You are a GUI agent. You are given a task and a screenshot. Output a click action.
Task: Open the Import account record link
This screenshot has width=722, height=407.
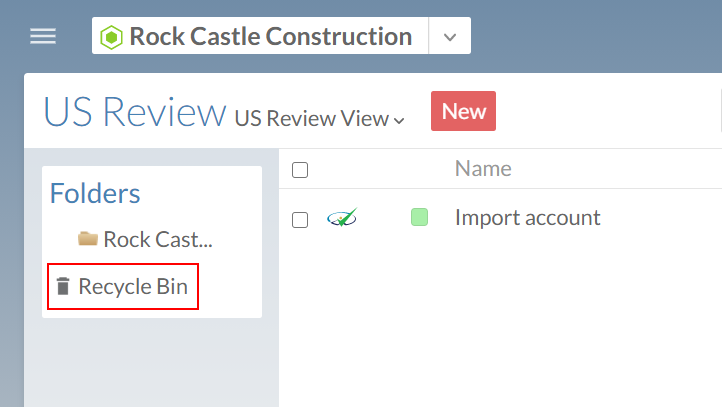(527, 217)
